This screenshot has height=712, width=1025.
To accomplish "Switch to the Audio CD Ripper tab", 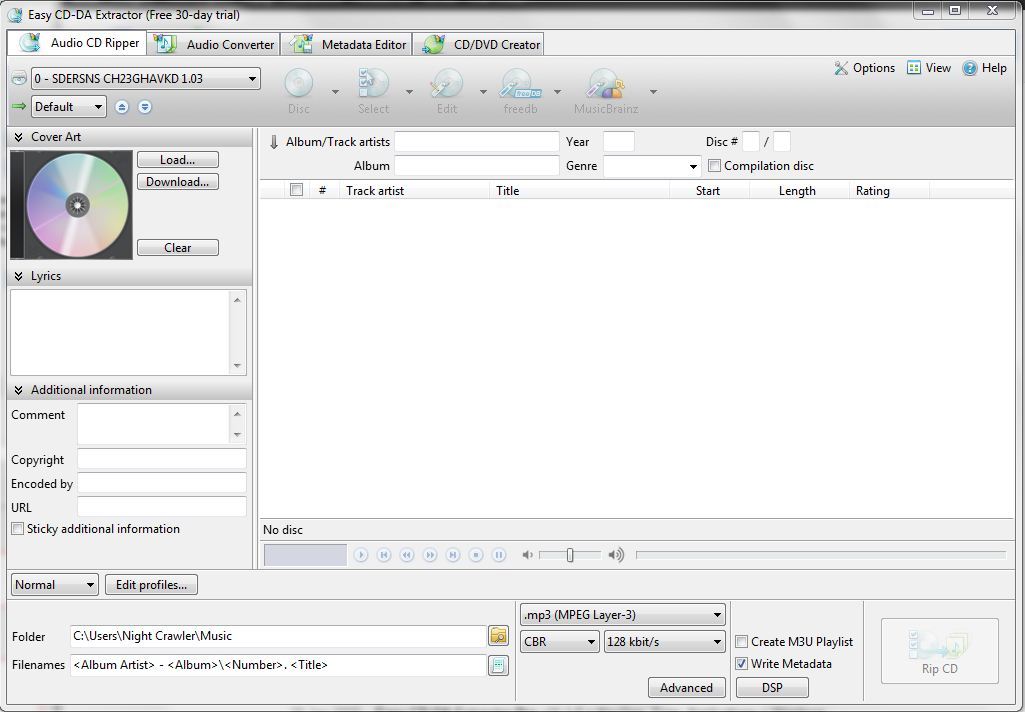I will 77,43.
